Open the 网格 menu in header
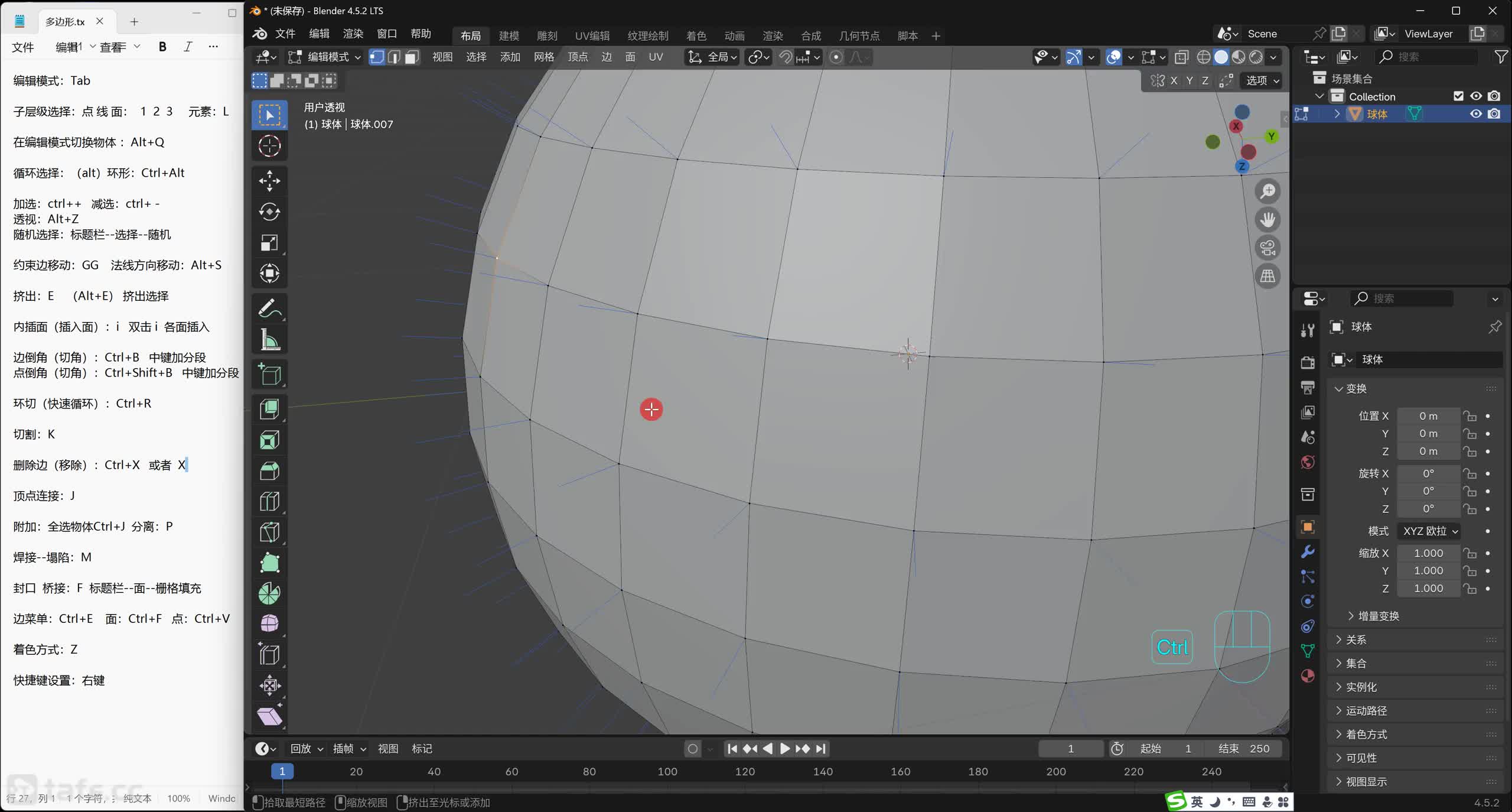The height and width of the screenshot is (812, 1512). click(x=543, y=57)
